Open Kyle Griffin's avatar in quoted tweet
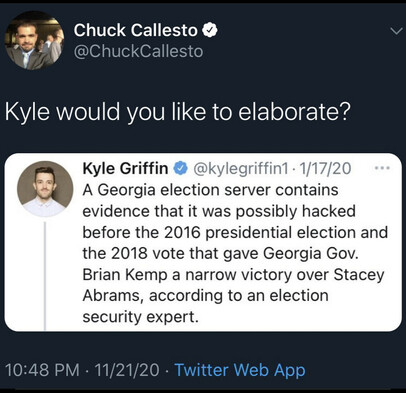 (45, 189)
